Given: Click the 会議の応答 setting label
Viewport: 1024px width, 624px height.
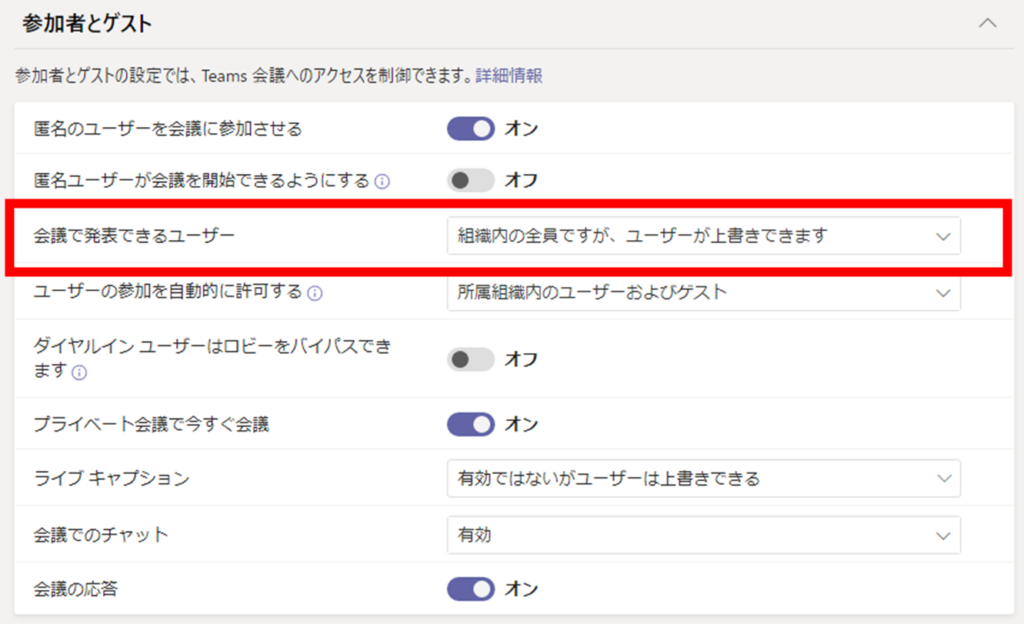Looking at the screenshot, I should click(76, 588).
